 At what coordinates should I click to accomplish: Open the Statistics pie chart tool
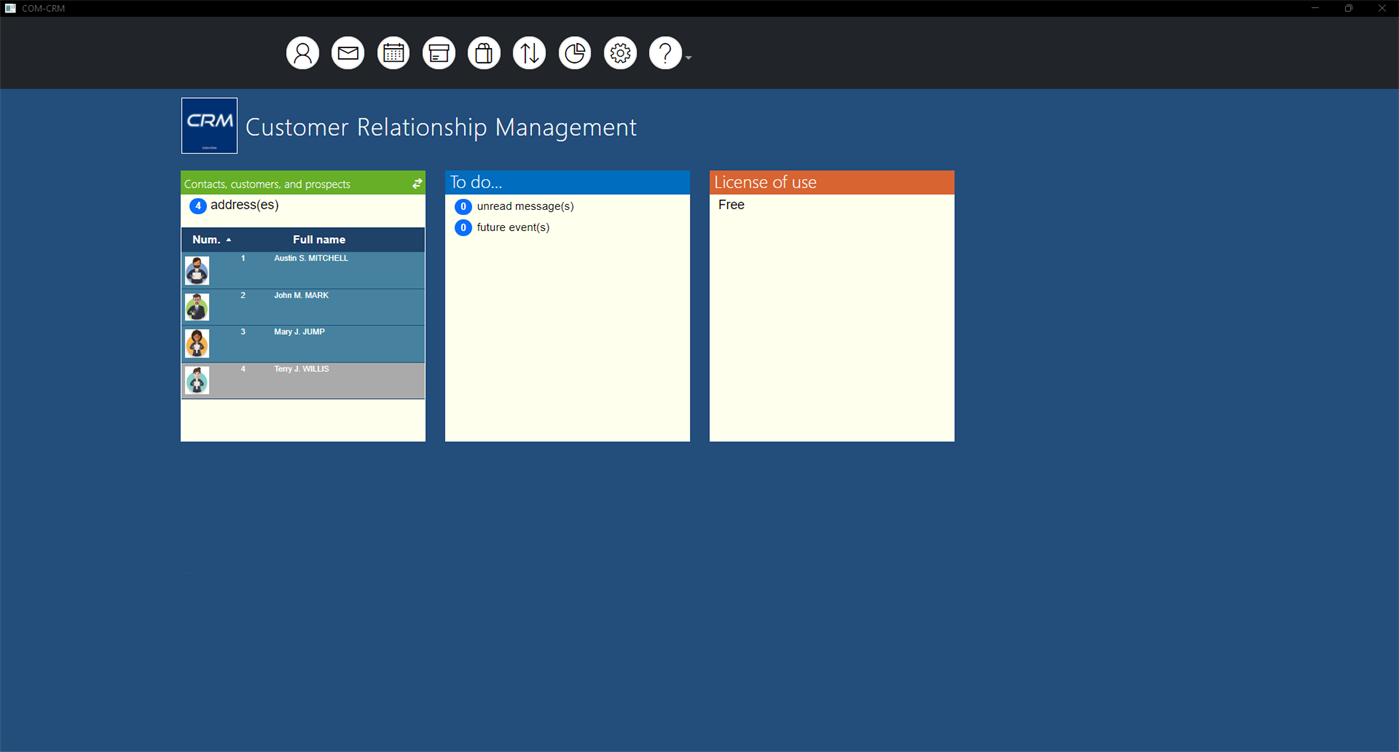tap(574, 52)
